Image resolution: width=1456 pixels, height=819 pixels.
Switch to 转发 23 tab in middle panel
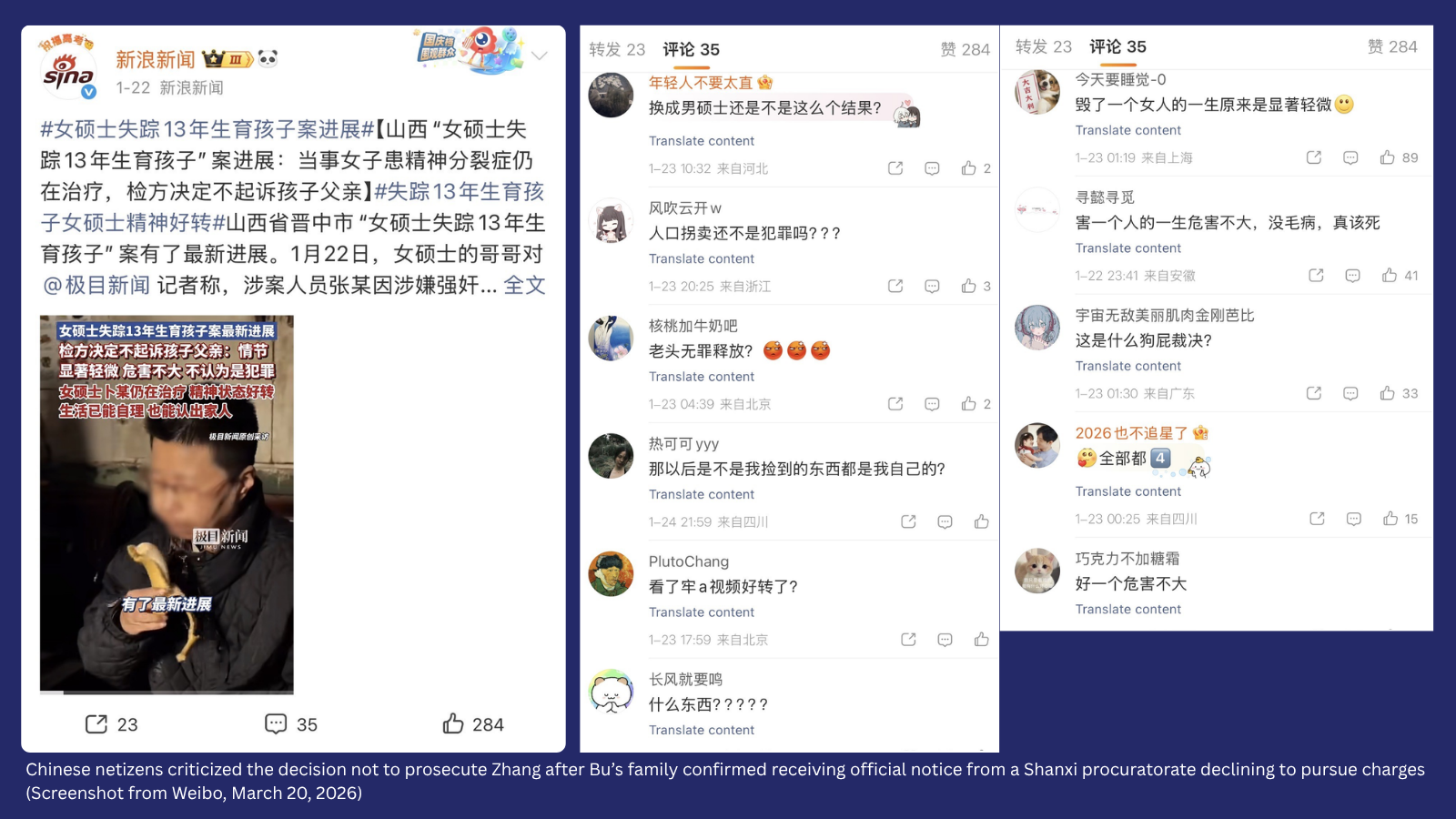pyautogui.click(x=617, y=49)
